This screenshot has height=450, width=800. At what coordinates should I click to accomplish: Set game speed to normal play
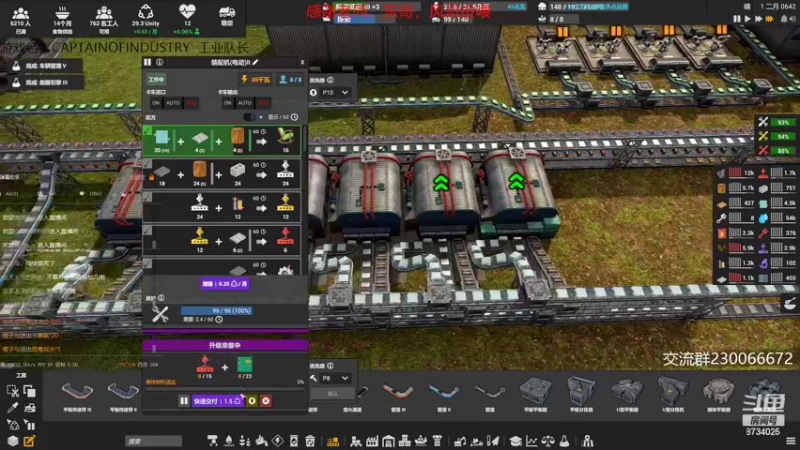[x=747, y=19]
